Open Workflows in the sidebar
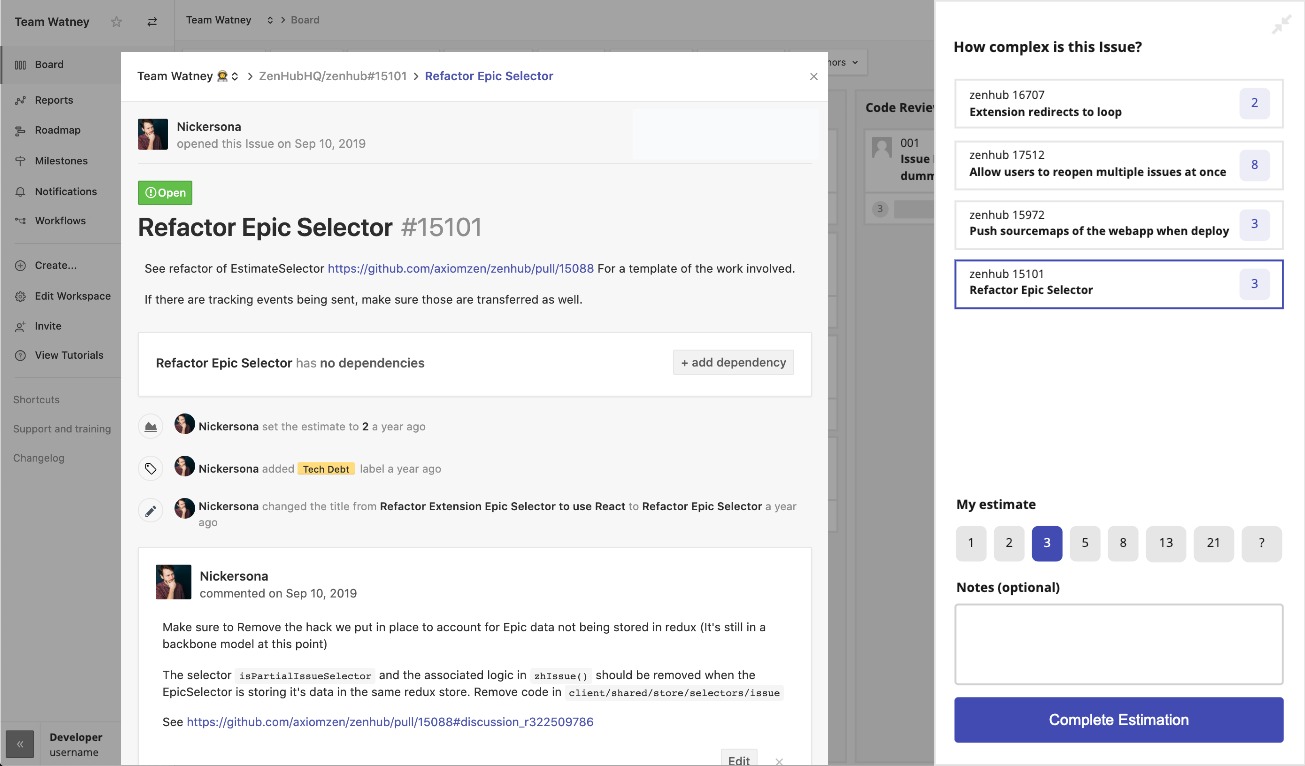The width and height of the screenshot is (1305, 766). coord(60,220)
